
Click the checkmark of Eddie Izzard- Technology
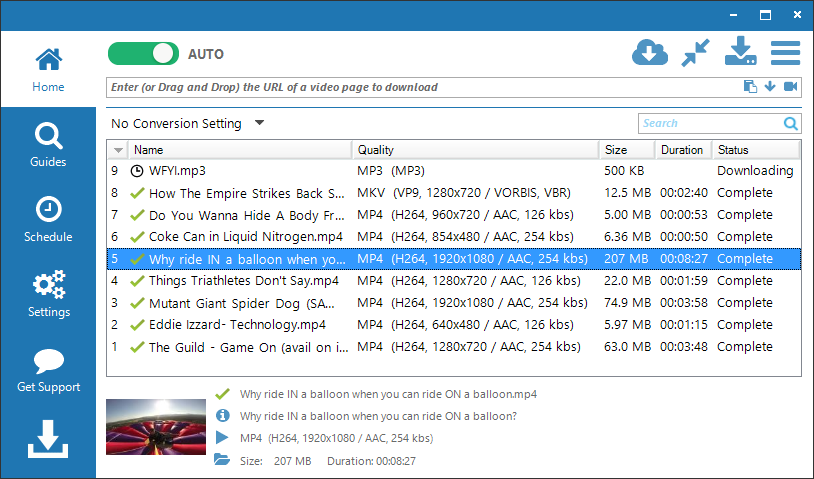[x=137, y=325]
